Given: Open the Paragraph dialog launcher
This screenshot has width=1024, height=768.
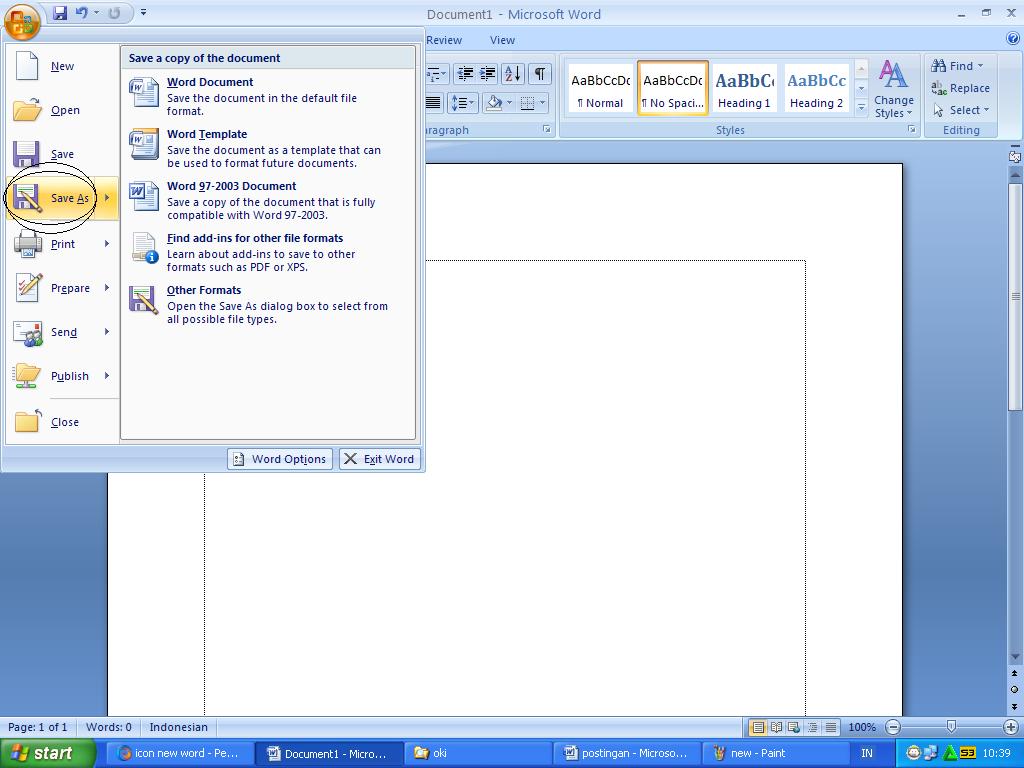Looking at the screenshot, I should click(547, 130).
